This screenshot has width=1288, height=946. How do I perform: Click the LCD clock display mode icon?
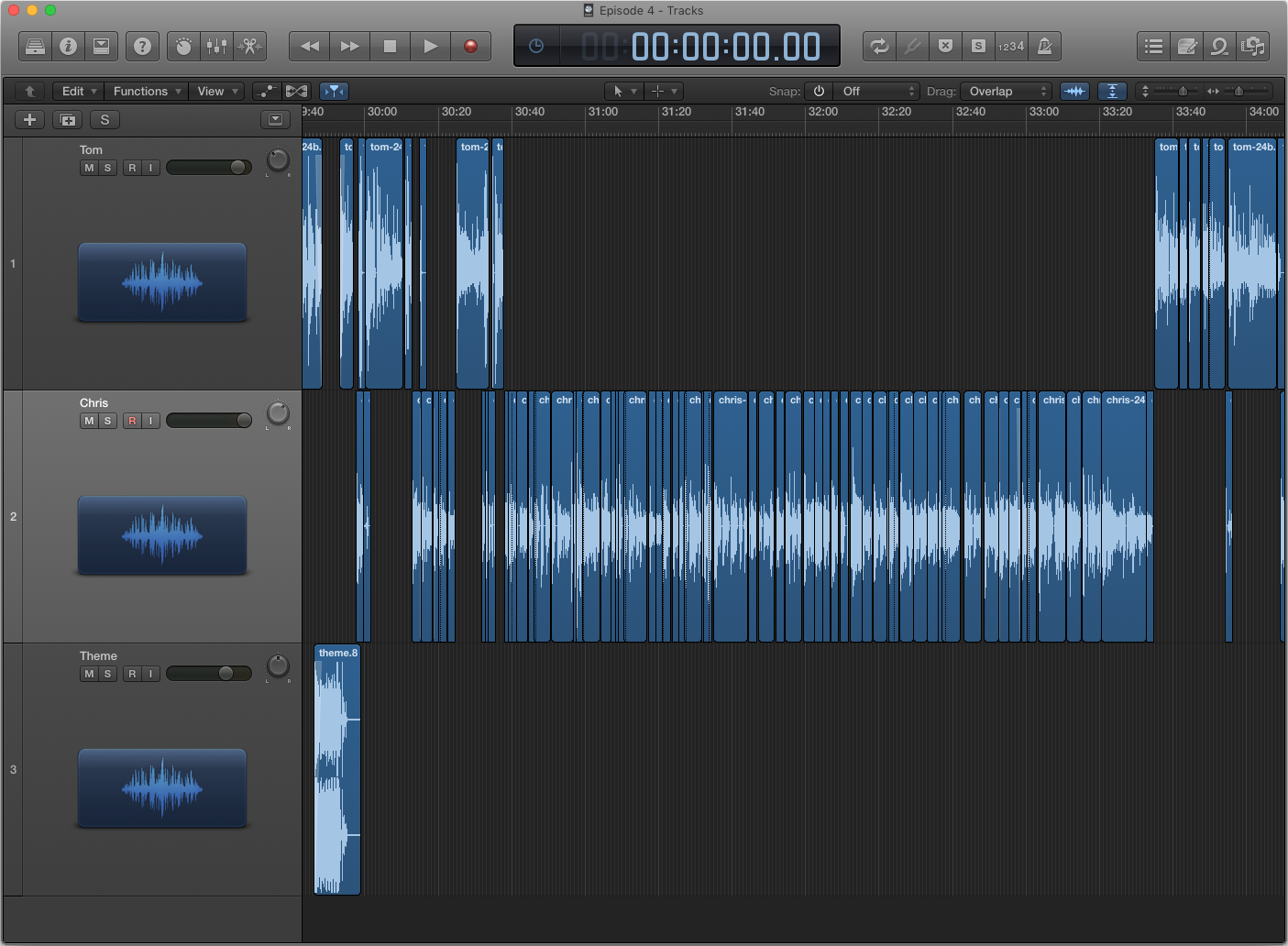click(536, 46)
